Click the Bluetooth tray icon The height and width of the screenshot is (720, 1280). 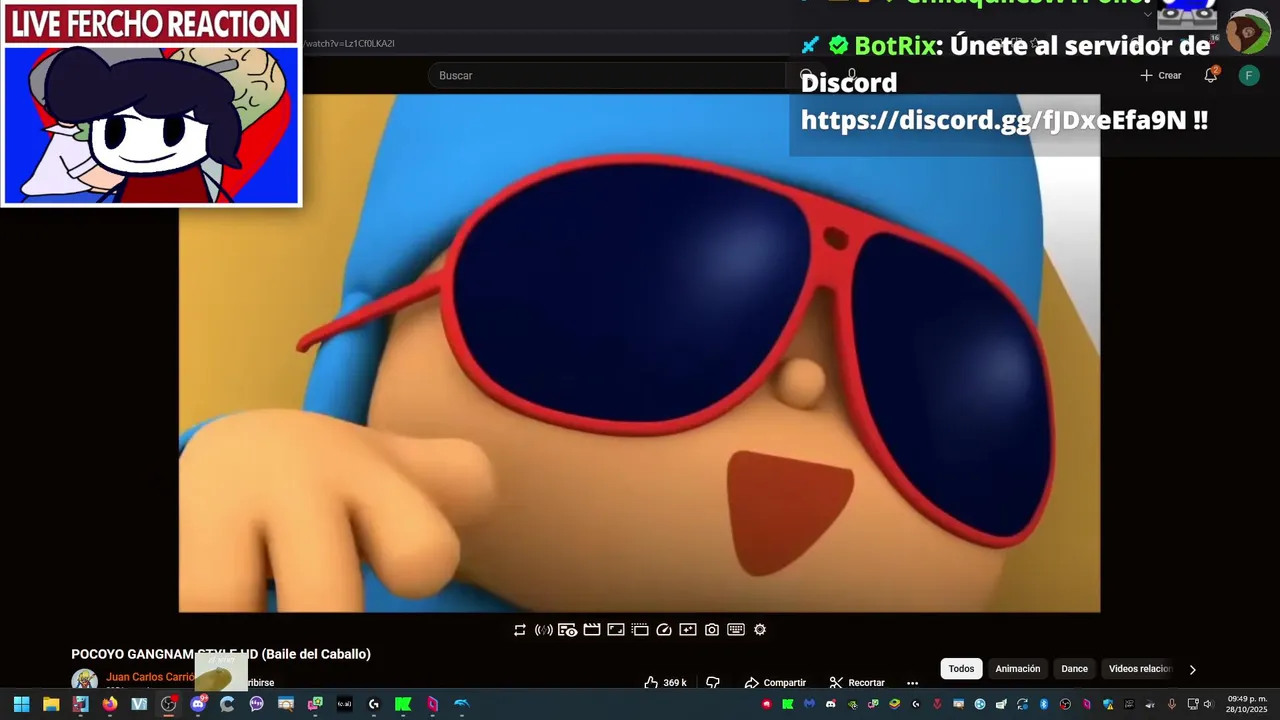[1043, 704]
